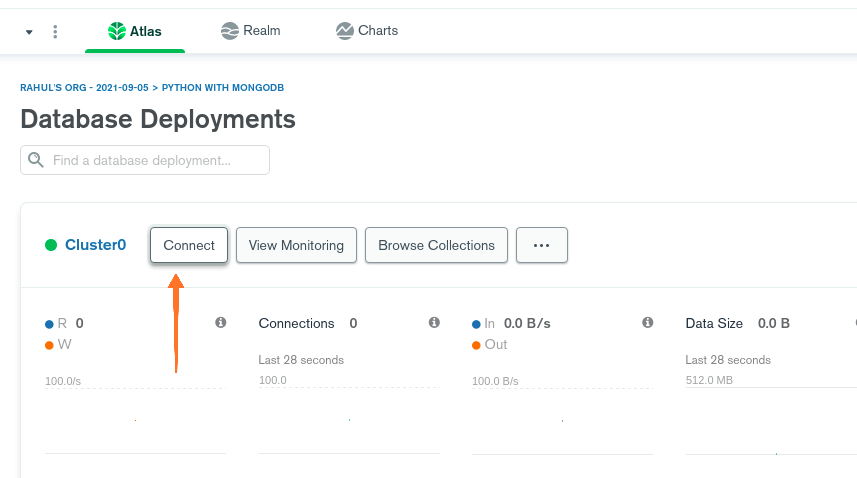Open the vertical three-dot options menu
The height and width of the screenshot is (478, 857).
(x=55, y=32)
